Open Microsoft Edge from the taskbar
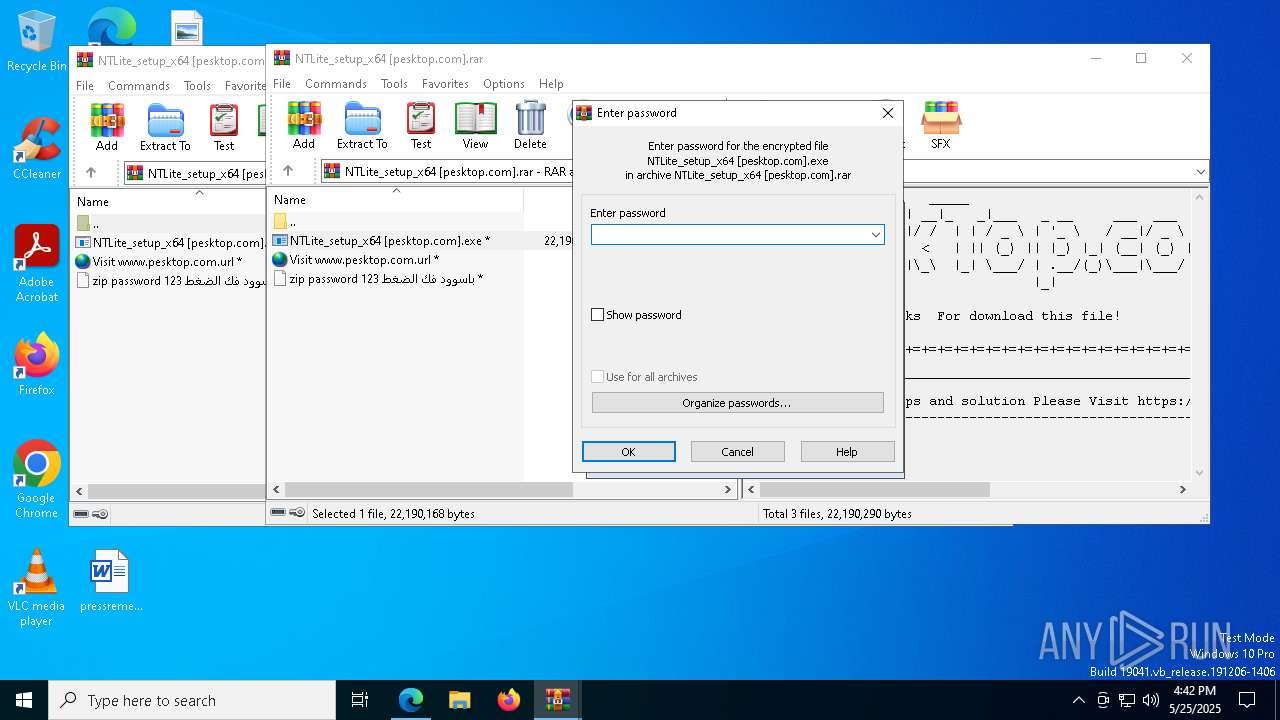The width and height of the screenshot is (1280, 720). (411, 700)
